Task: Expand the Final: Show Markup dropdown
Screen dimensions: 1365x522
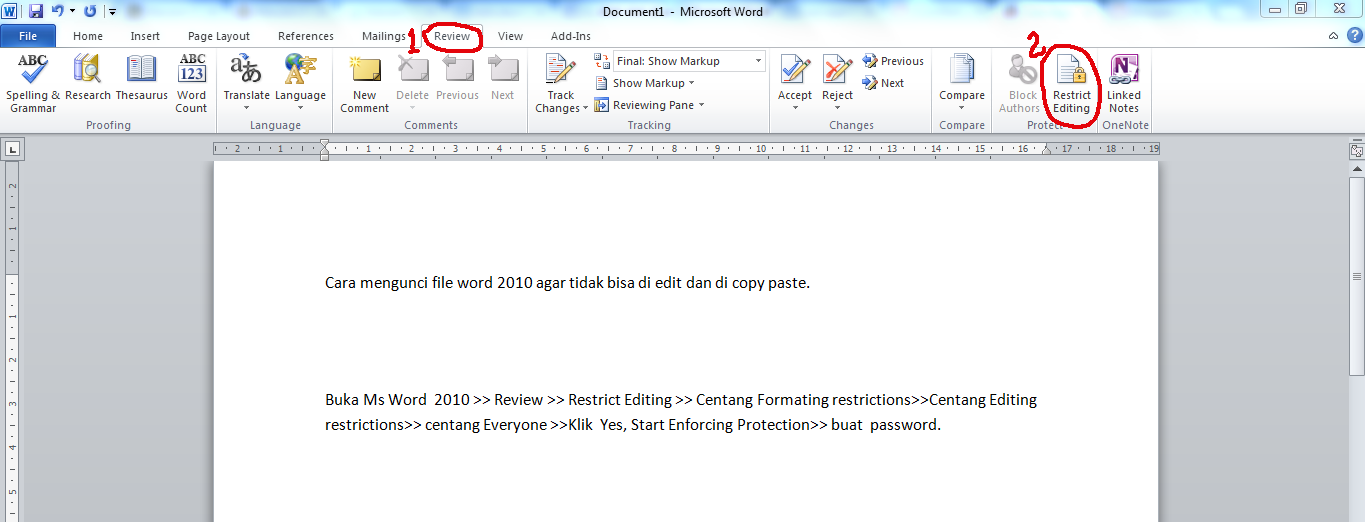Action: click(x=758, y=61)
